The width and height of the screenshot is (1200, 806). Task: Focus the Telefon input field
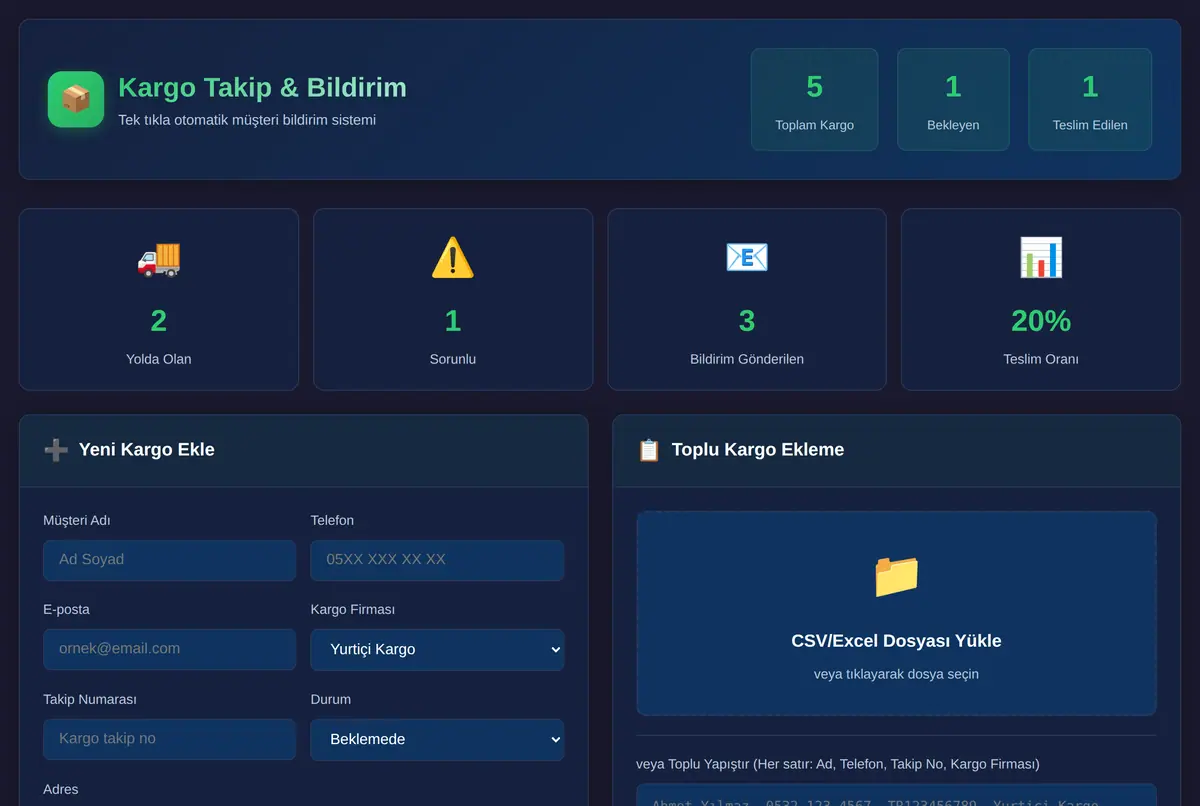(x=437, y=560)
